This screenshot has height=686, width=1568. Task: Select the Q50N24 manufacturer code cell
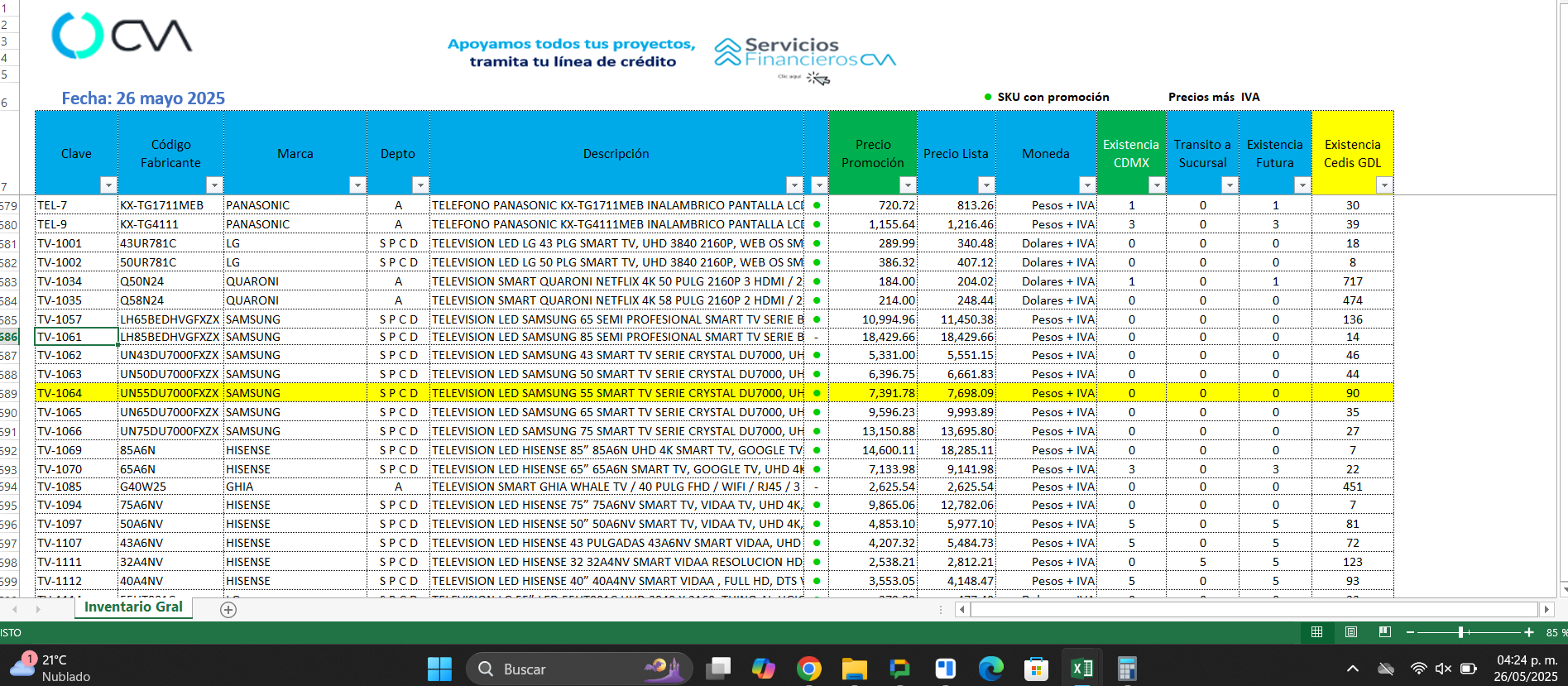tap(170, 281)
